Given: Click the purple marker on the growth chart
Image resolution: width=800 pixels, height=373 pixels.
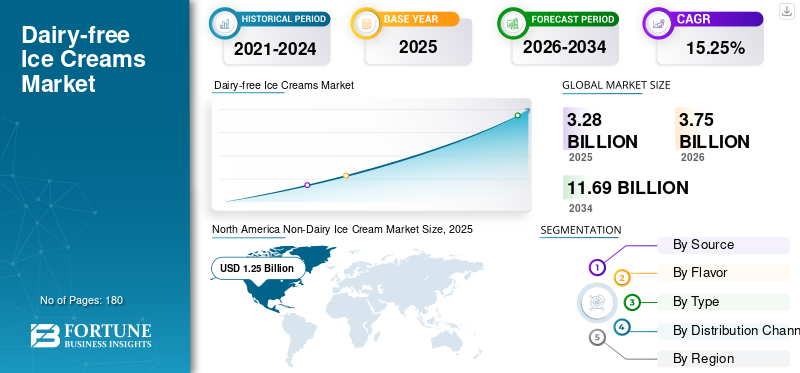Looking at the screenshot, I should [x=307, y=185].
